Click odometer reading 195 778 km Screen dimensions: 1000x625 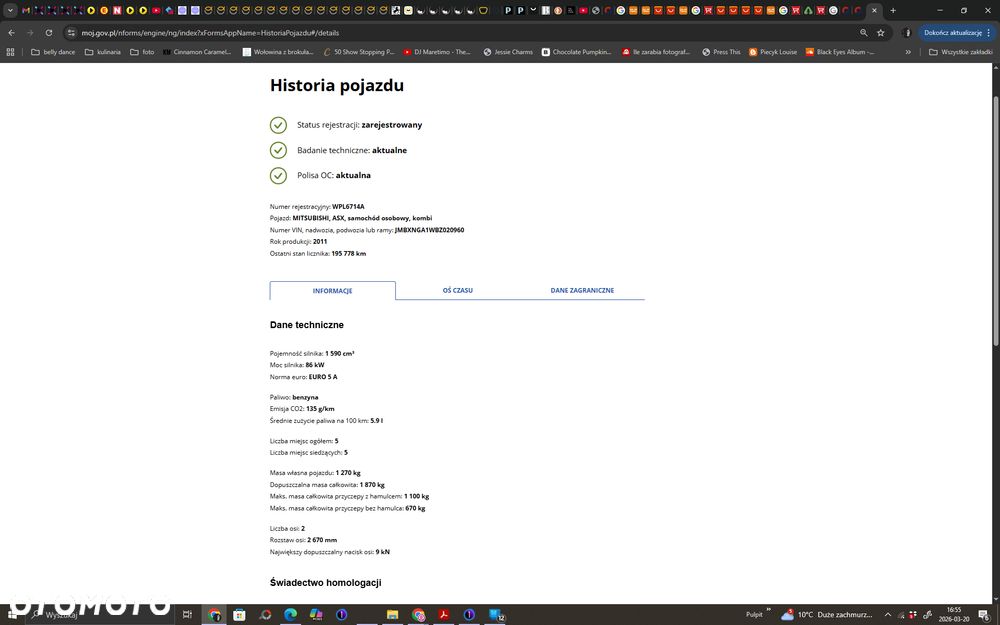click(349, 254)
